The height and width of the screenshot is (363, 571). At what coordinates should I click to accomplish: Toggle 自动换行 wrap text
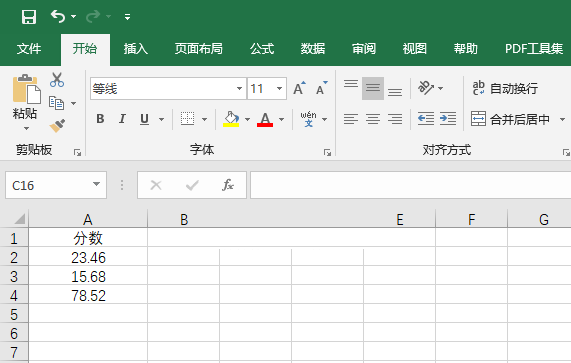(505, 88)
